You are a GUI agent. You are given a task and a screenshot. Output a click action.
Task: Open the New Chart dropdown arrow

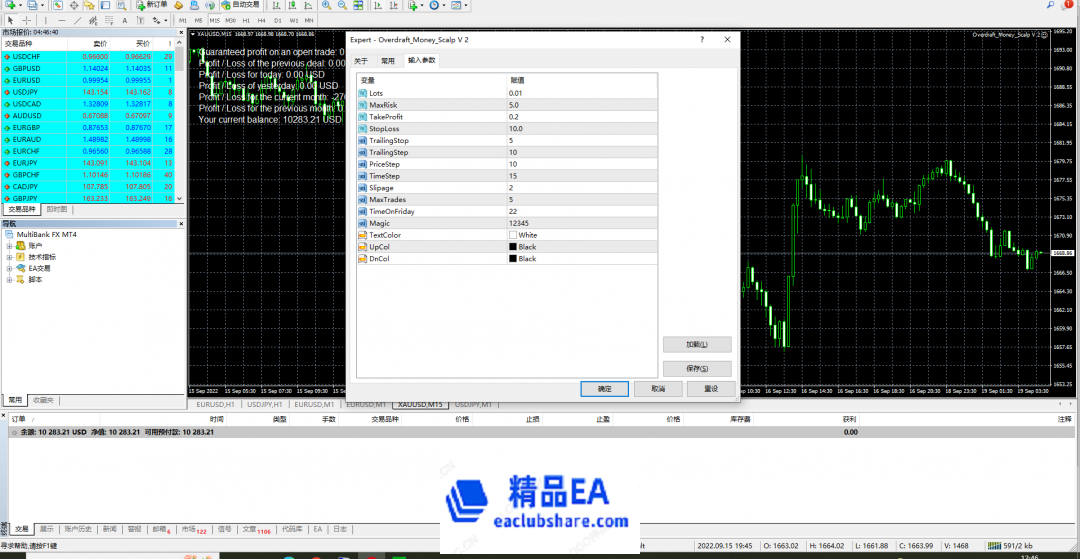click(x=20, y=5)
